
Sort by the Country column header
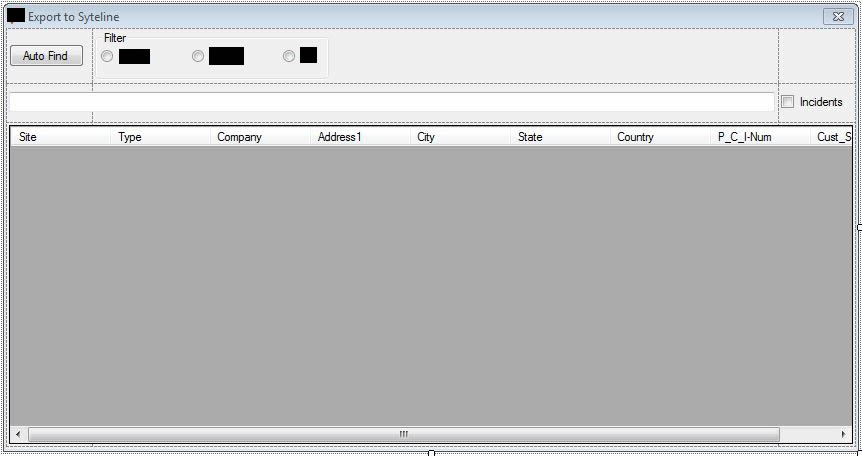[x=661, y=137]
